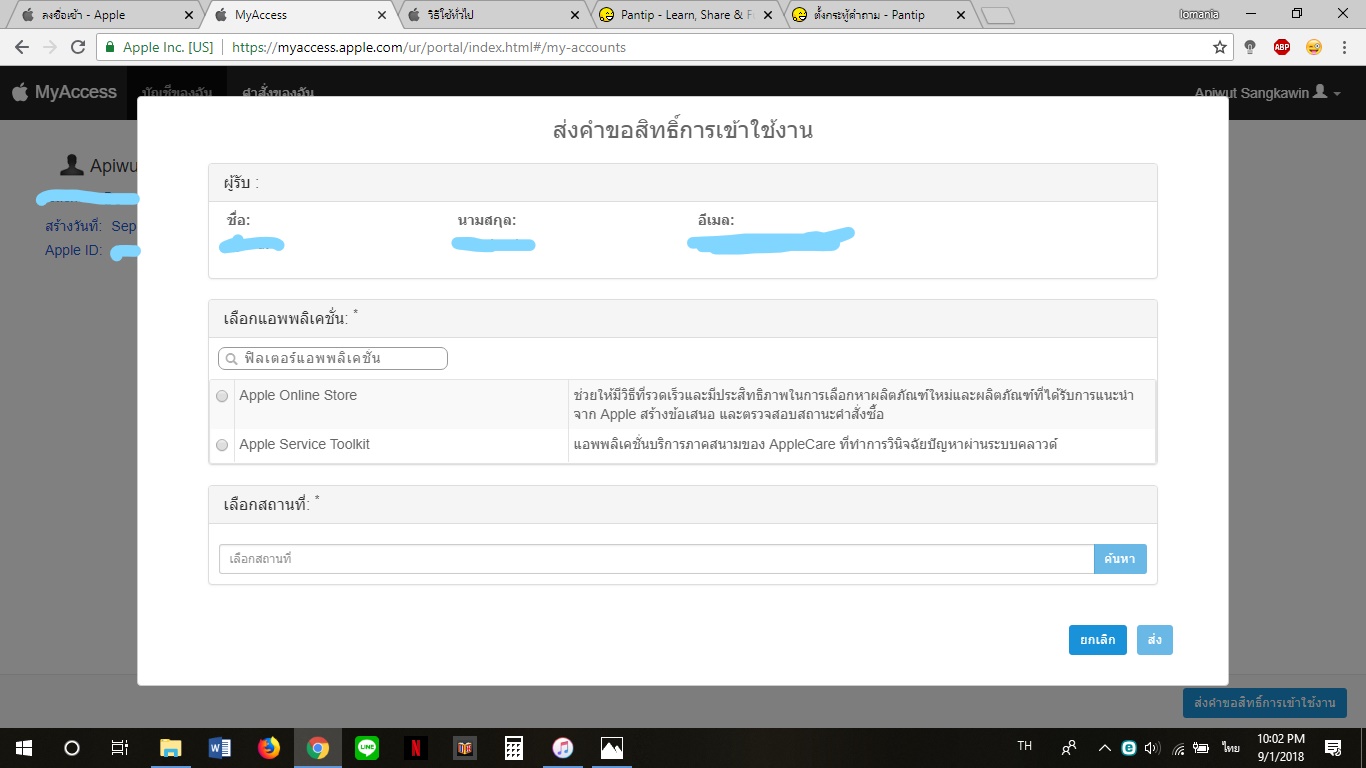
Task: Click the Wi-Fi network tray icon
Action: [x=1178, y=747]
